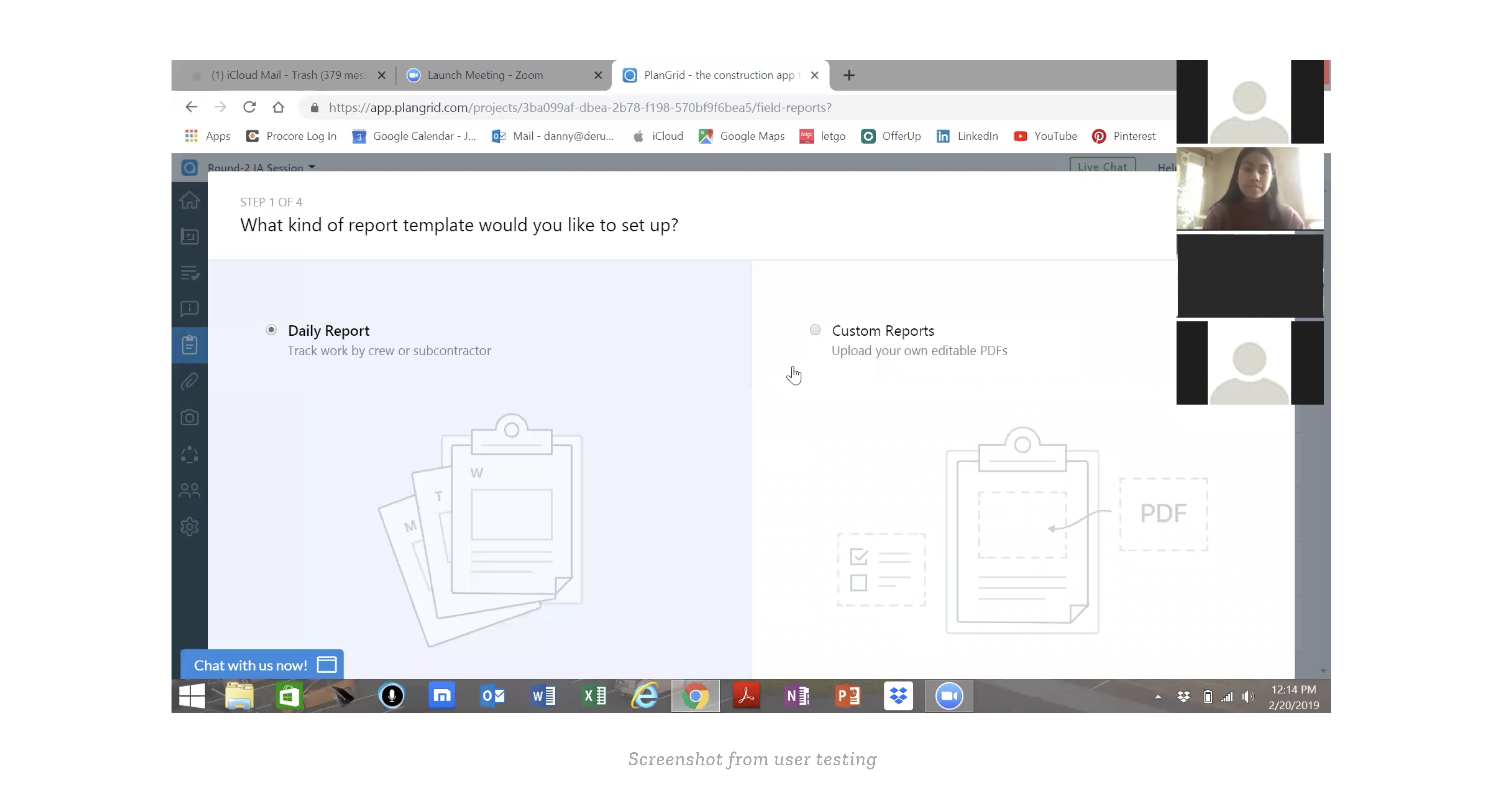The height and width of the screenshot is (812, 1505).
Task: Open Mail - danny bookmark
Action: click(553, 136)
